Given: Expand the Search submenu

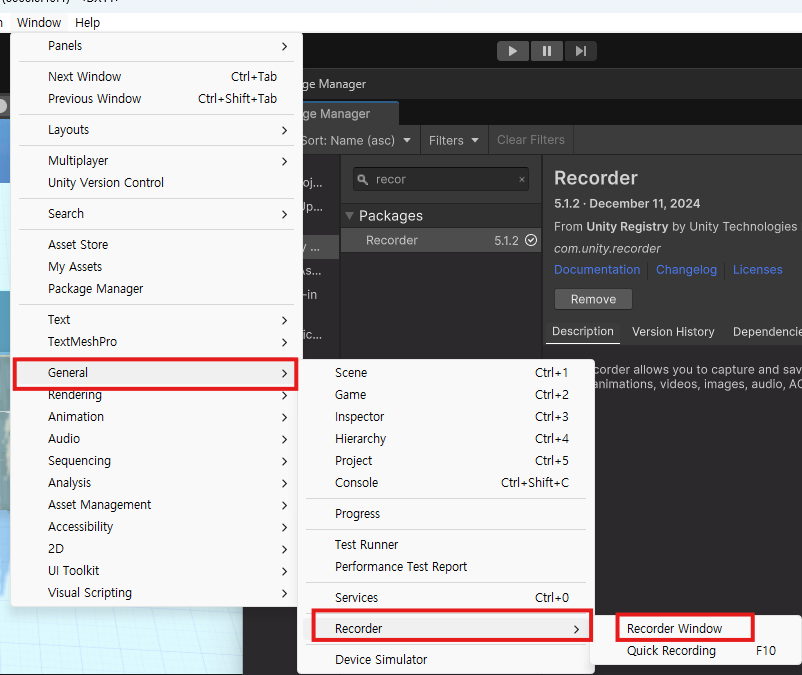Looking at the screenshot, I should (157, 214).
